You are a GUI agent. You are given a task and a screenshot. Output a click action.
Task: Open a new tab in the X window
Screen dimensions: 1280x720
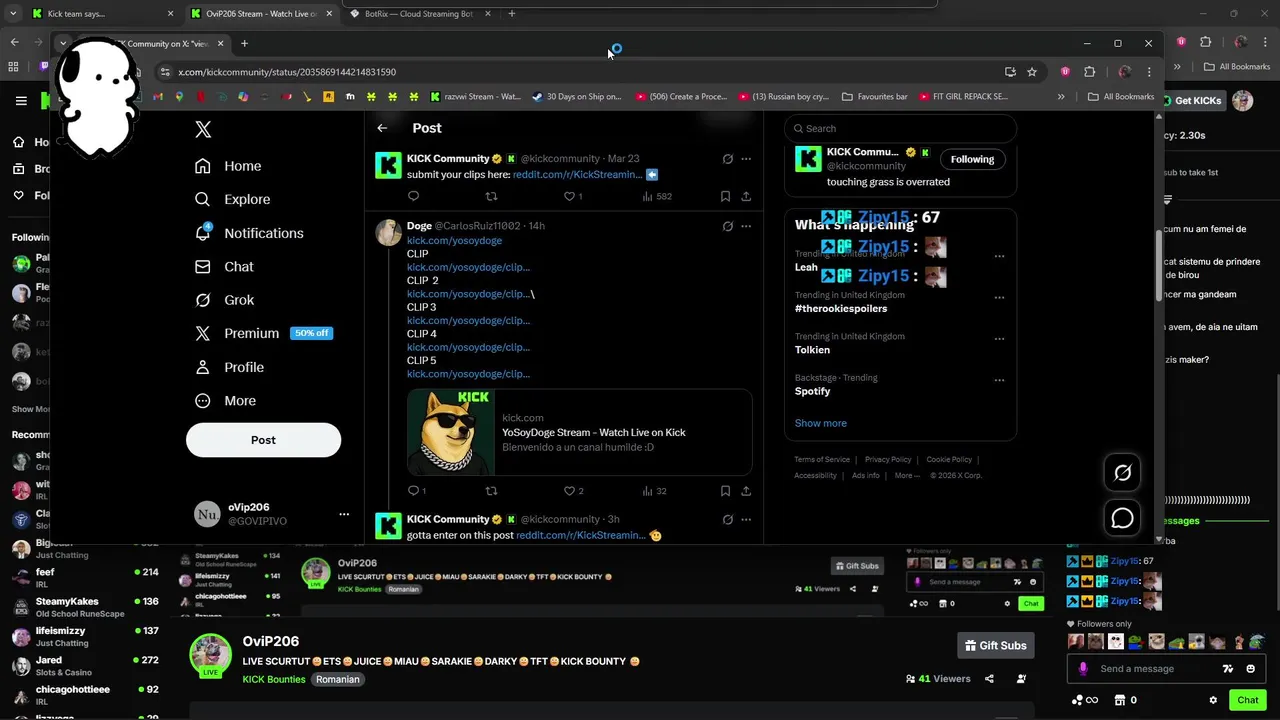(x=244, y=43)
